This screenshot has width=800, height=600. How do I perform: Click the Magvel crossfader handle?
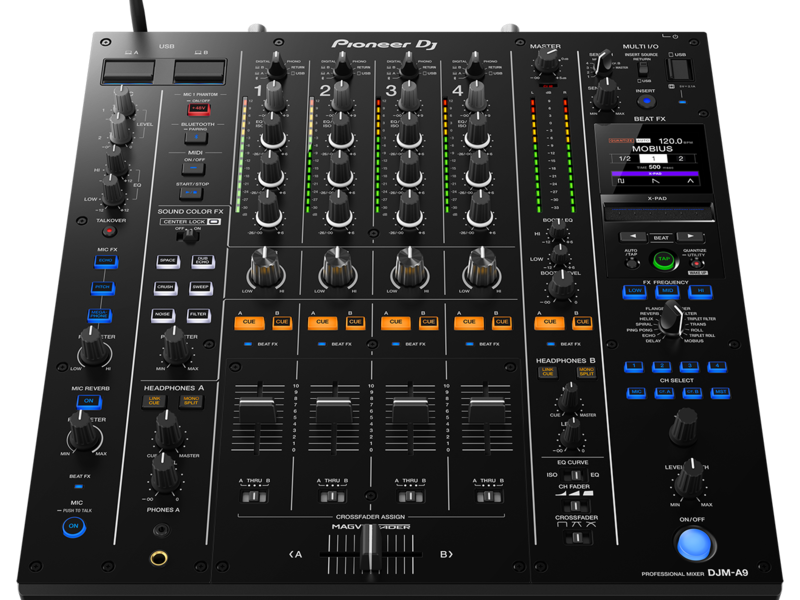370,548
